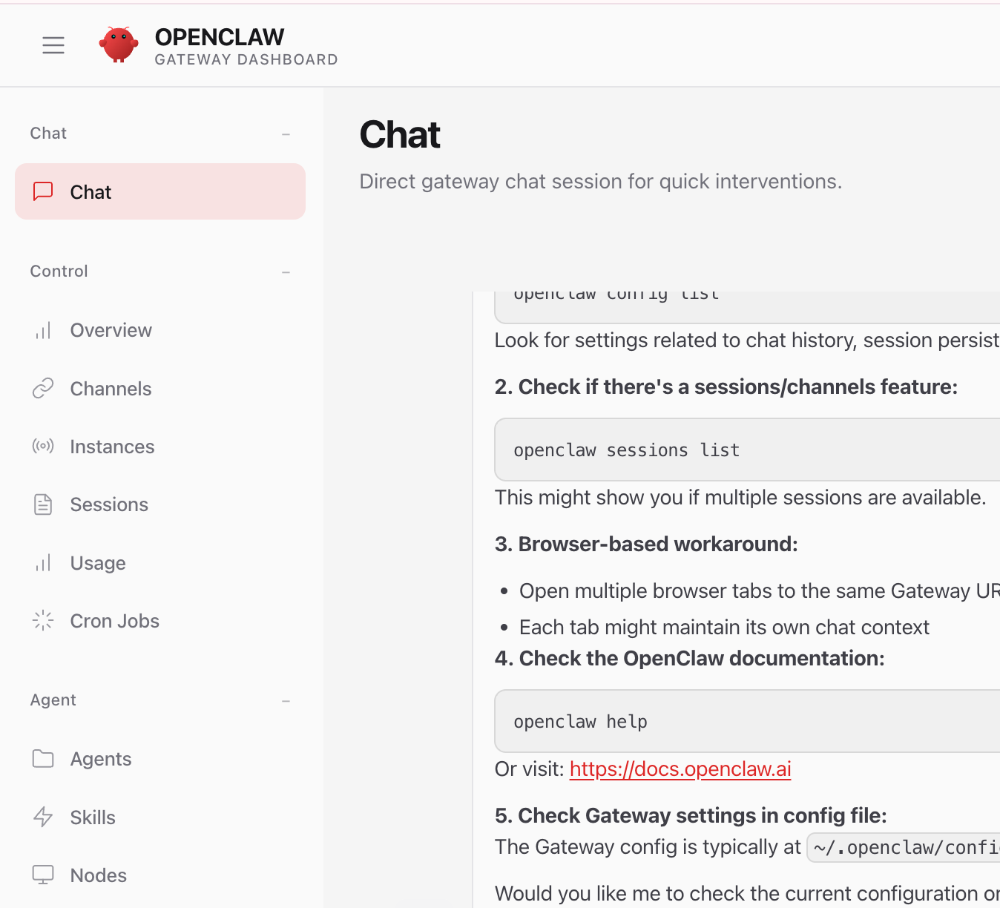Toggle the hamburger sidebar menu

point(53,45)
